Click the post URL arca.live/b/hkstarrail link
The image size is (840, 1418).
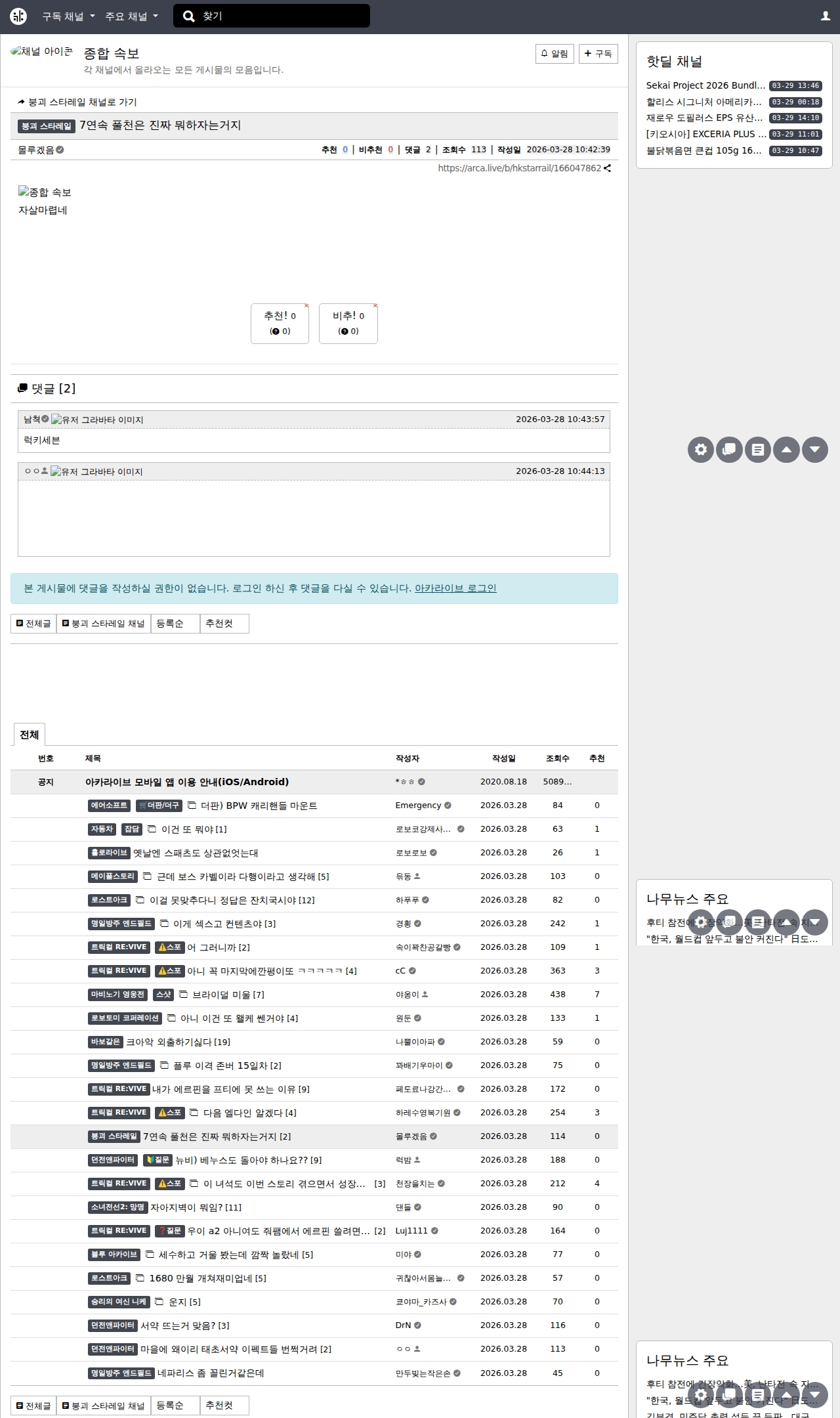tap(520, 168)
